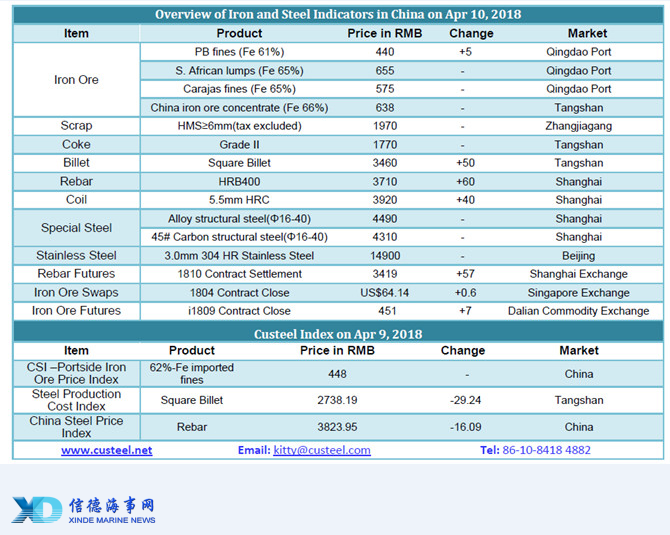Image resolution: width=670 pixels, height=535 pixels.
Task: Click the price value US$64.14
Action: tap(385, 293)
